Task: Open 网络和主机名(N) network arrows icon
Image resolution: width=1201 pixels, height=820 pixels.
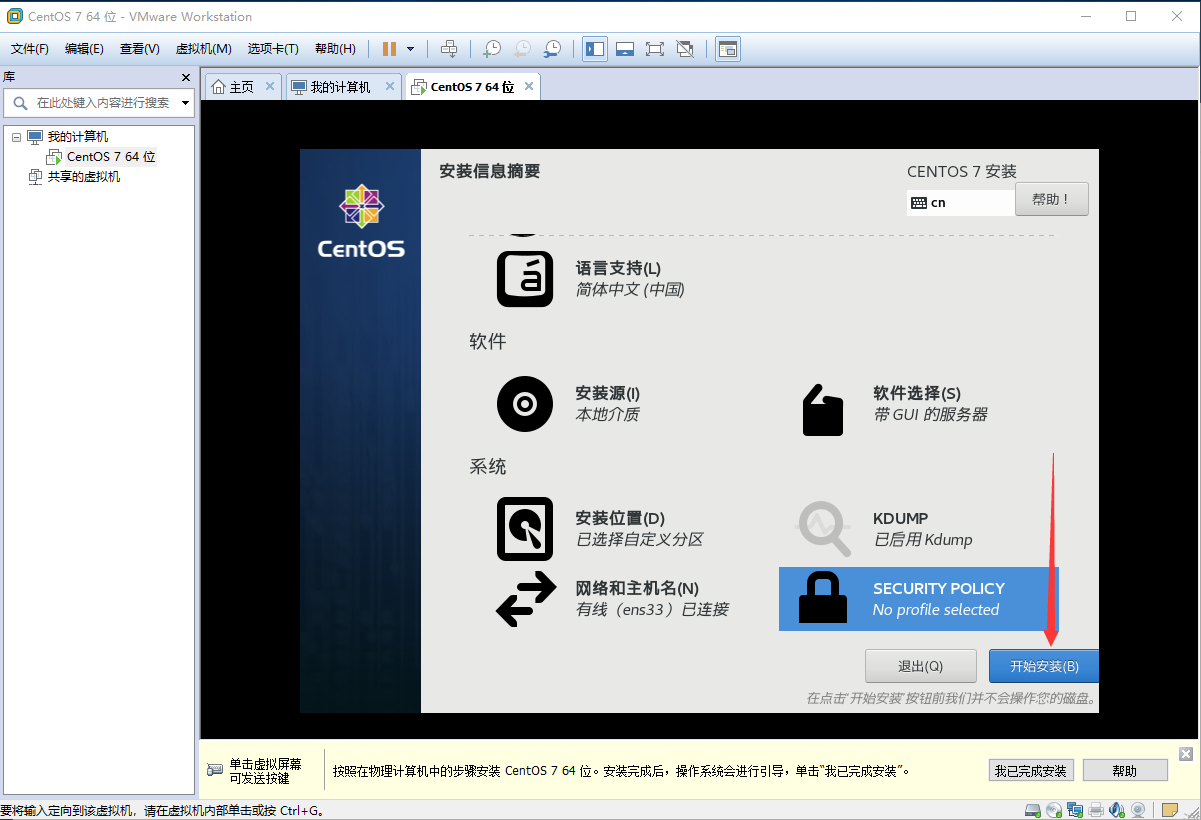Action: [x=526, y=599]
